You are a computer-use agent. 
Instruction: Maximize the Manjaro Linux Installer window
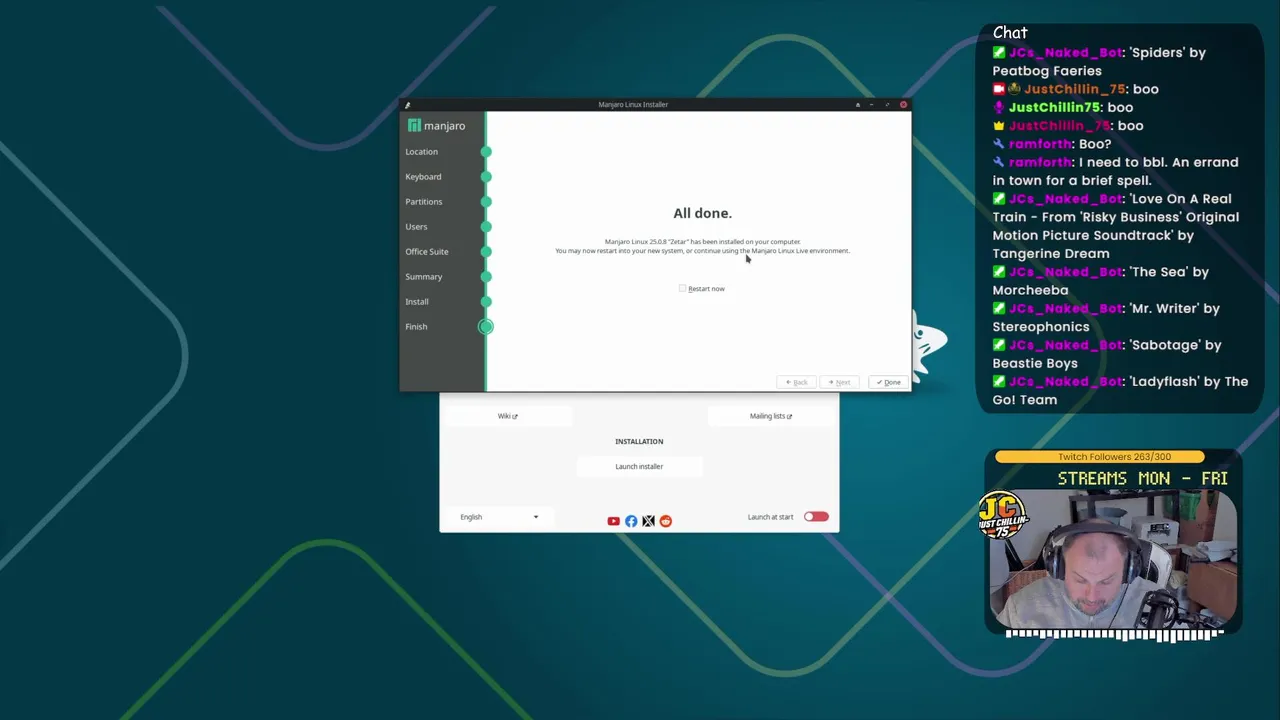tap(887, 104)
